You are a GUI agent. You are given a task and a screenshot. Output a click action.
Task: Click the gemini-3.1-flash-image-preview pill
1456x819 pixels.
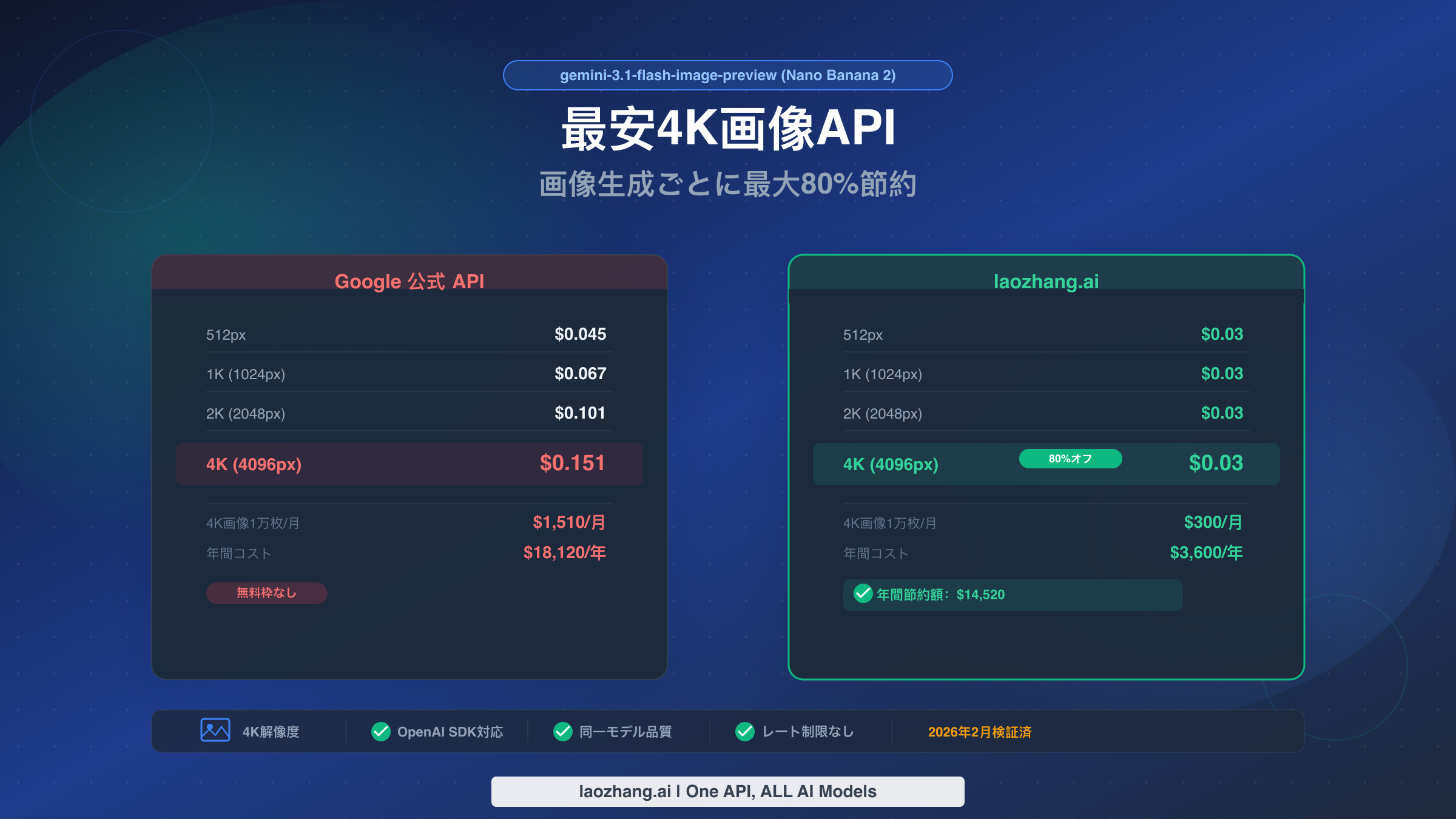(x=727, y=75)
